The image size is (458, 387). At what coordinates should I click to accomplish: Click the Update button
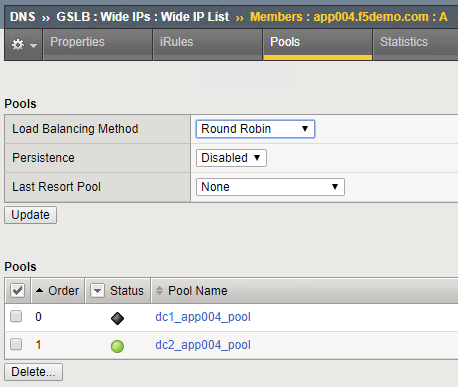tap(30, 215)
